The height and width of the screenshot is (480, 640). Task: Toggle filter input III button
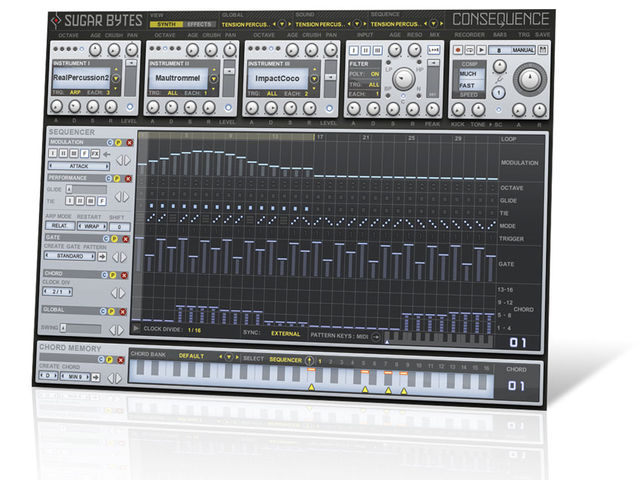pyautogui.click(x=378, y=50)
